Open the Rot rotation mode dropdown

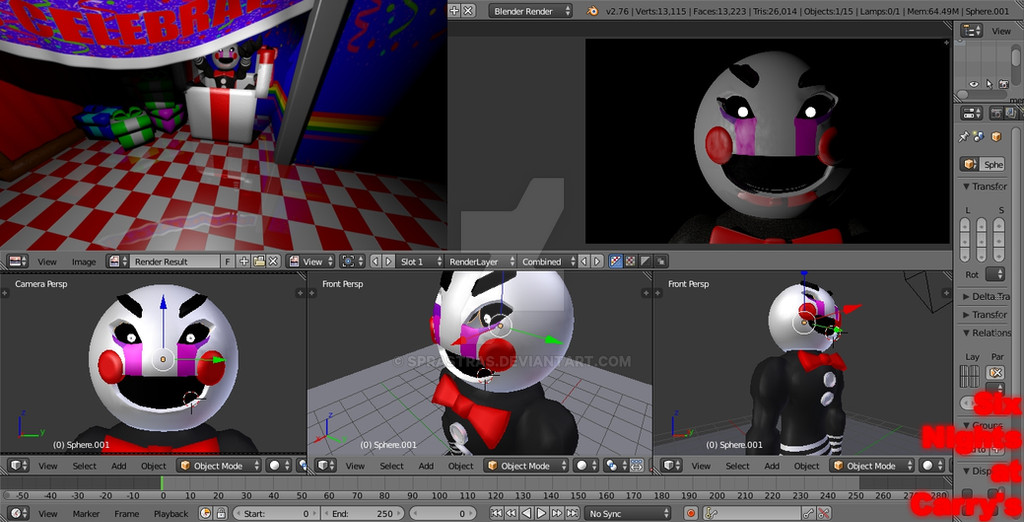pyautogui.click(x=995, y=274)
